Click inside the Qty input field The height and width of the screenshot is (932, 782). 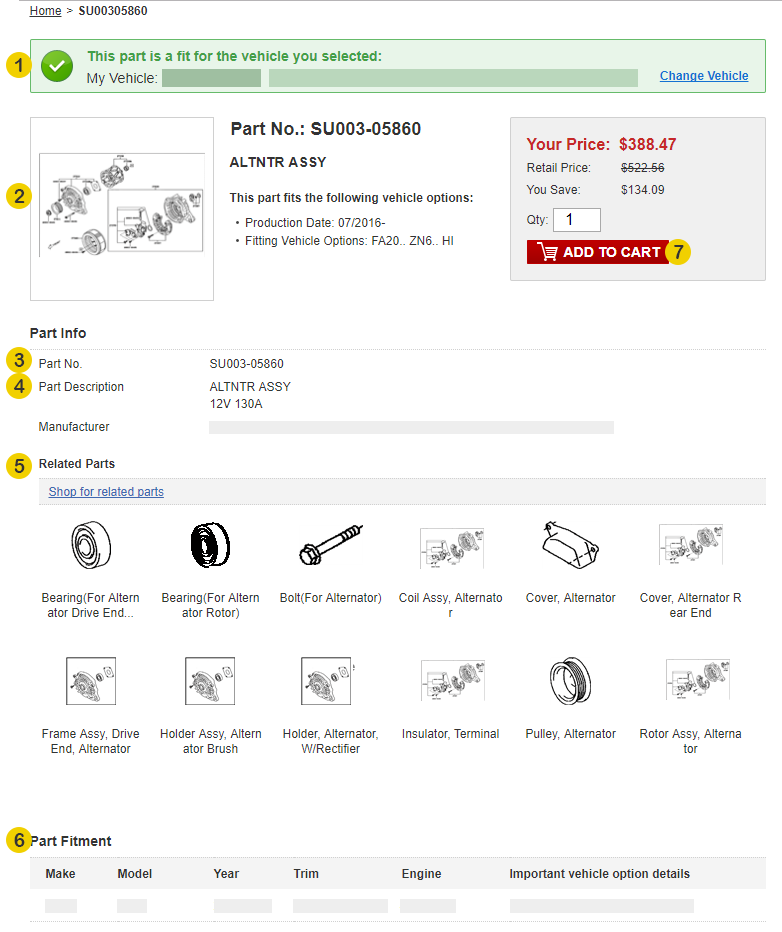[x=577, y=219]
